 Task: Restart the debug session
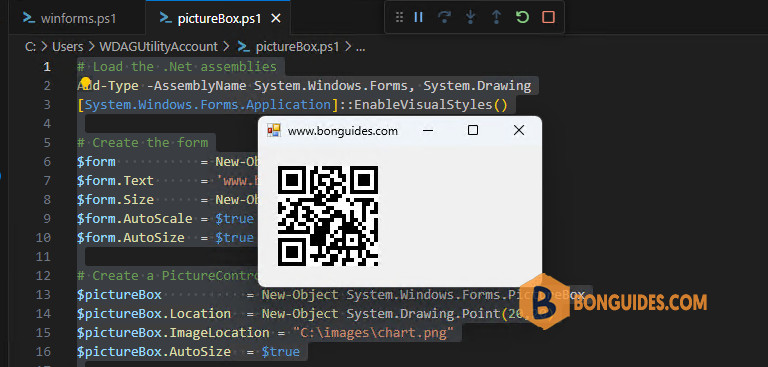point(523,18)
